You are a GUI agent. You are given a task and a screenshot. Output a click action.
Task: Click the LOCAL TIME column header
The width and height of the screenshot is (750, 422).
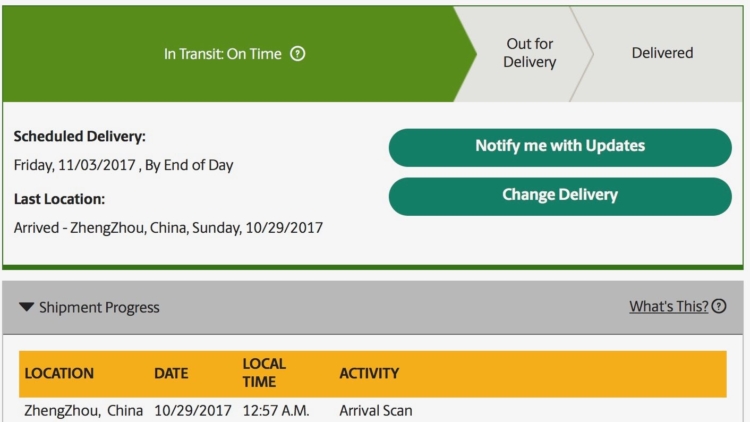click(x=264, y=373)
